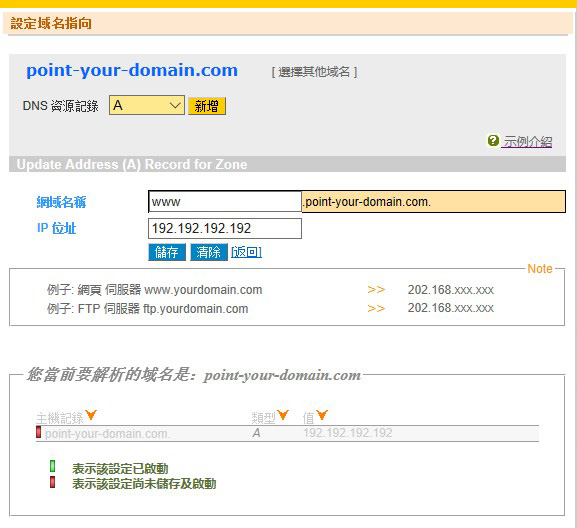This screenshot has width=577, height=528.
Task: Click the orange sort arrow beside 類型
Action: click(283, 415)
